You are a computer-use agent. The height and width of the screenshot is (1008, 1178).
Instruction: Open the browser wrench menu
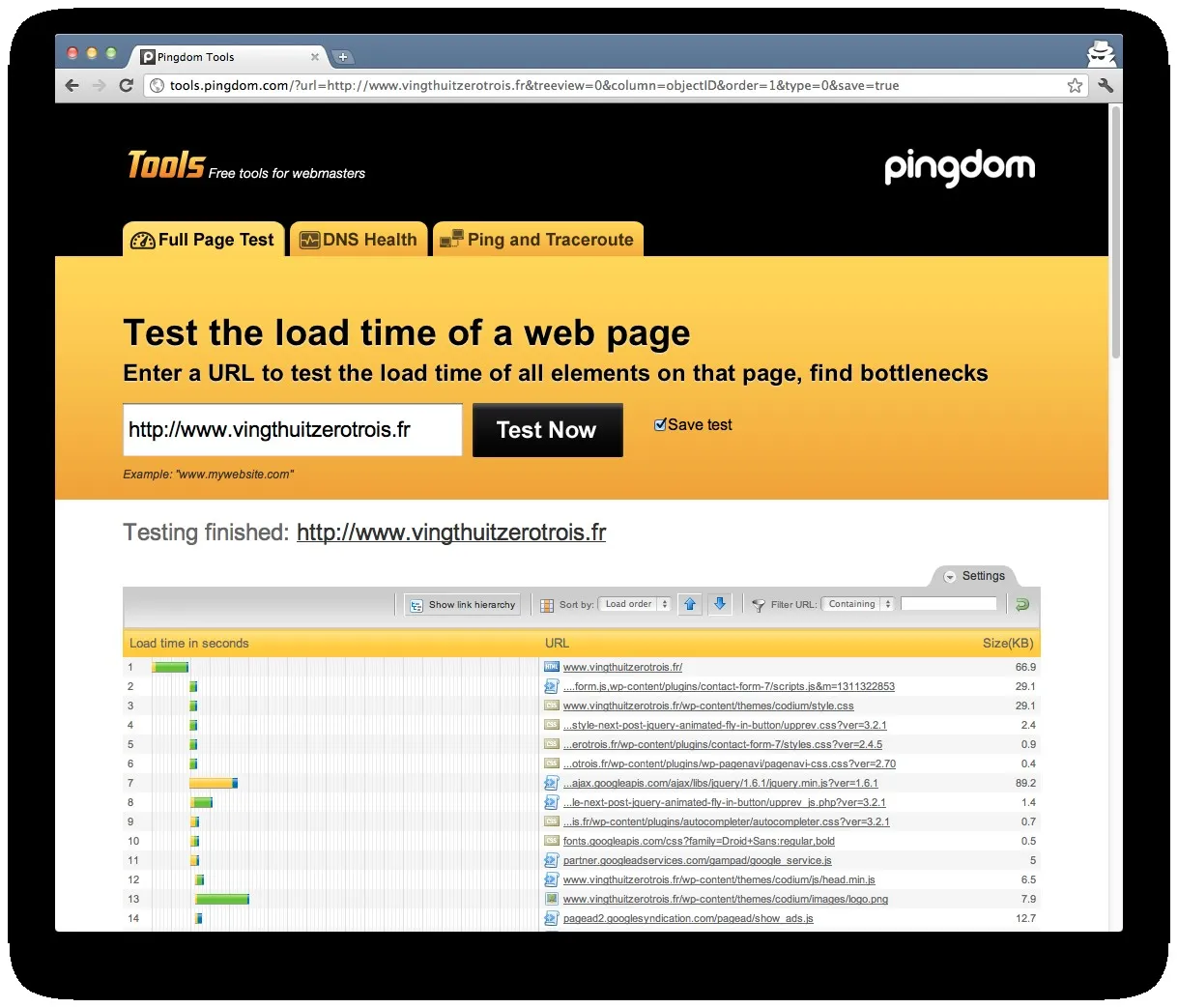tap(1106, 86)
